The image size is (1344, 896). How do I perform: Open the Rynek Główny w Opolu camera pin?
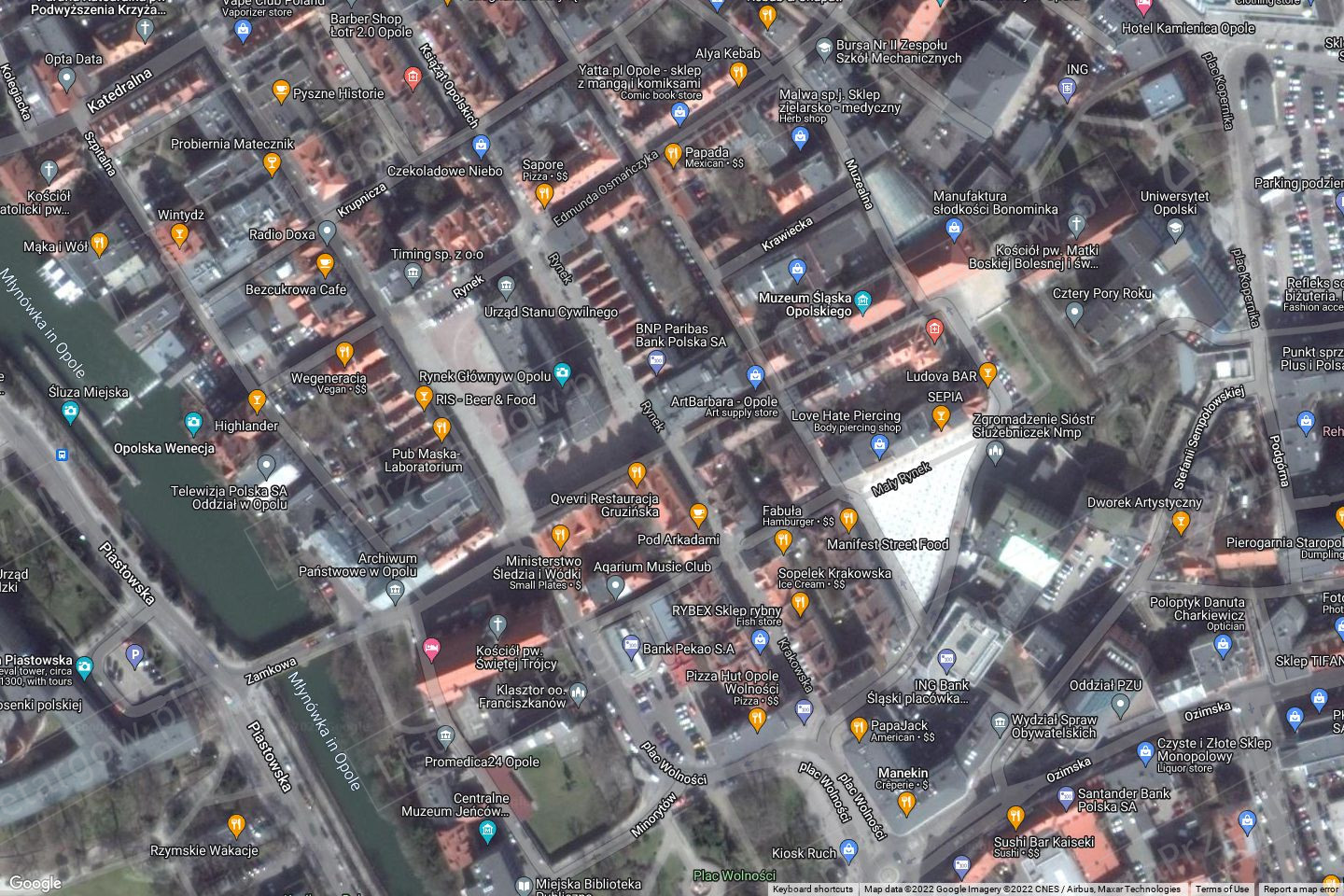562,374
